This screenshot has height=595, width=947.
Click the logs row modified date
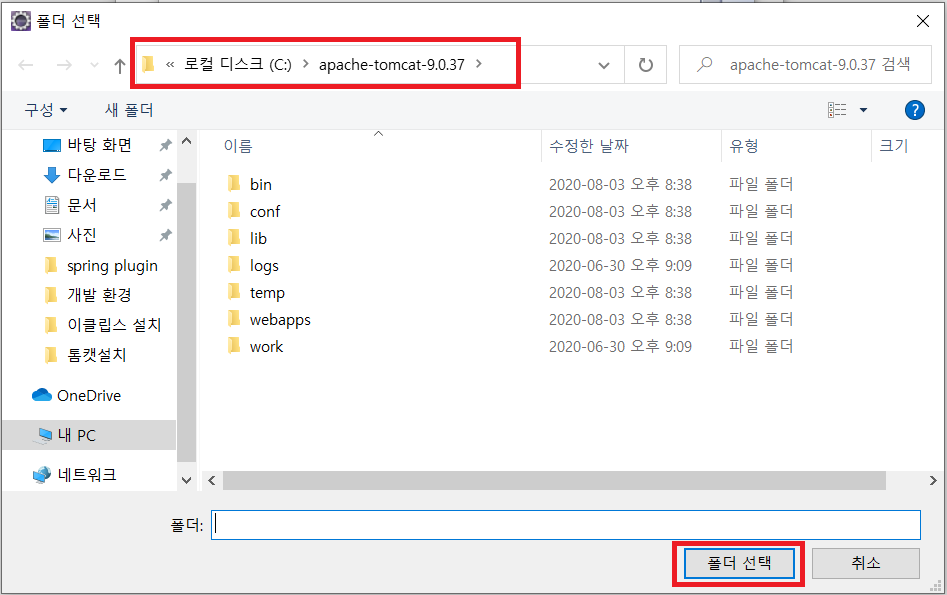[x=620, y=266]
